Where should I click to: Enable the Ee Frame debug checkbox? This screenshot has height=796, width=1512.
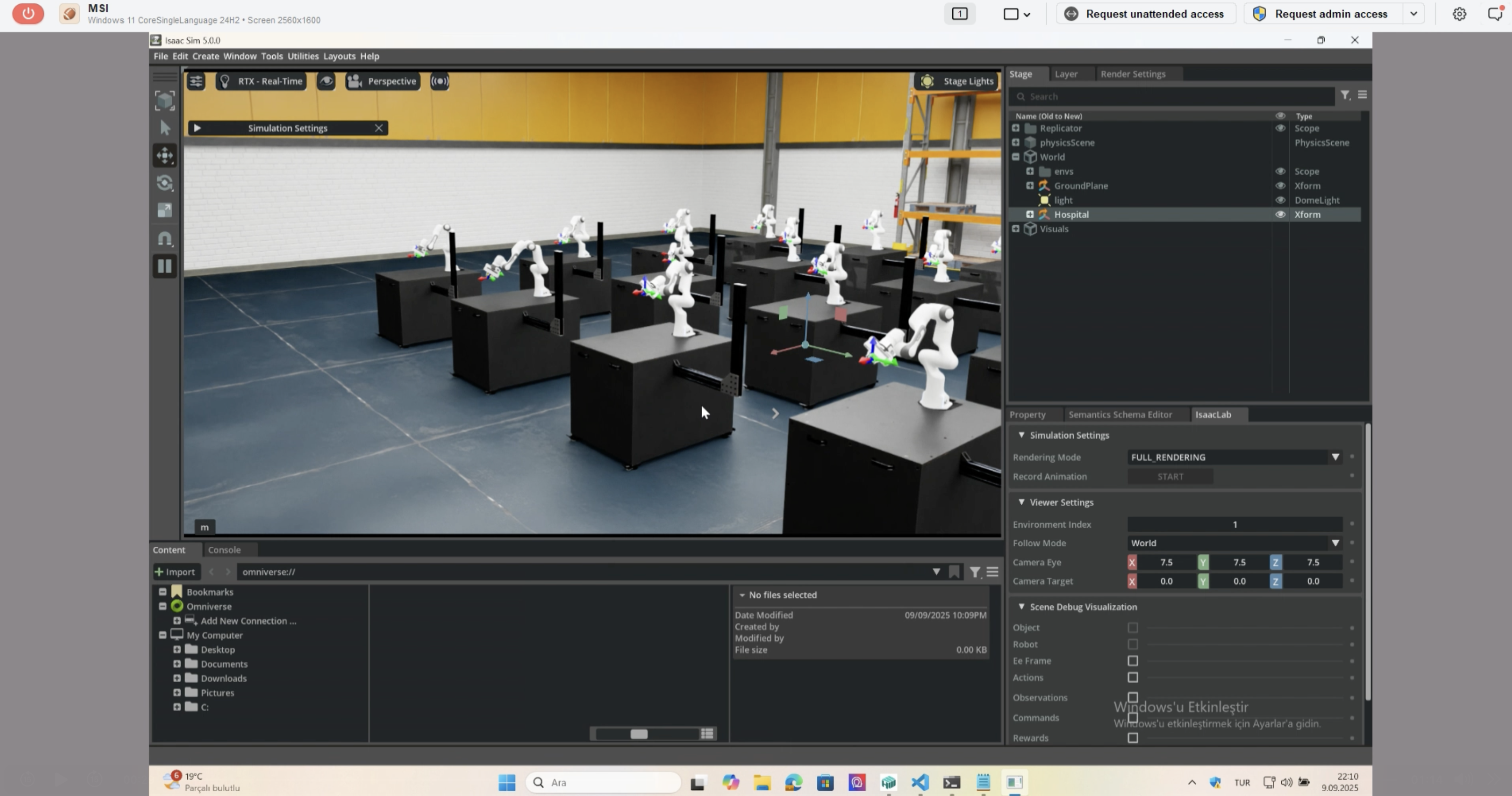click(x=1133, y=661)
